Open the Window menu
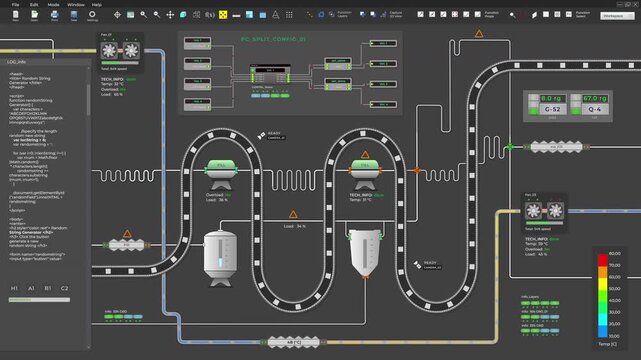This screenshot has height=360, width=641. (76, 4)
